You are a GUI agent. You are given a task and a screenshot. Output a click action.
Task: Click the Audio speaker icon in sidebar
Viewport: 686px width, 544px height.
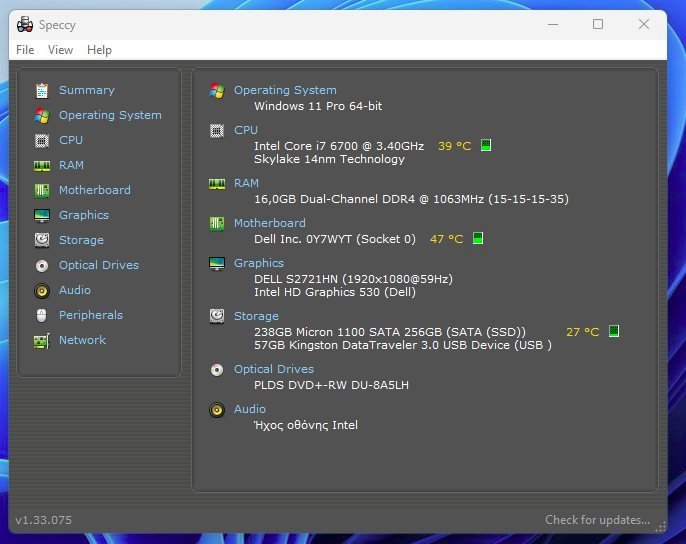[42, 291]
